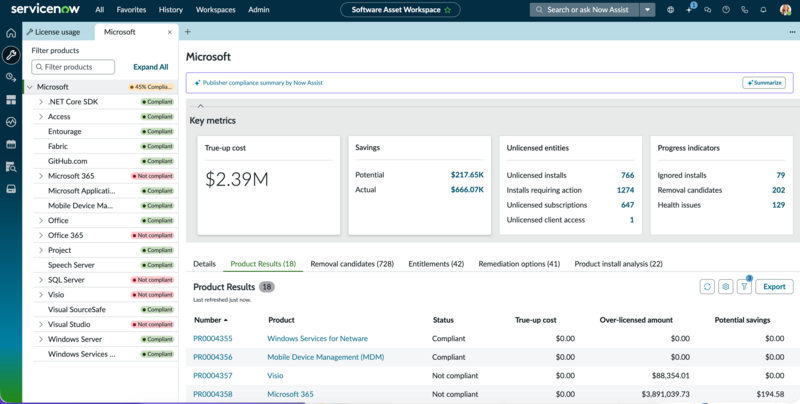Select Entourage in the product tree
This screenshot has width=800, height=404.
[65, 132]
